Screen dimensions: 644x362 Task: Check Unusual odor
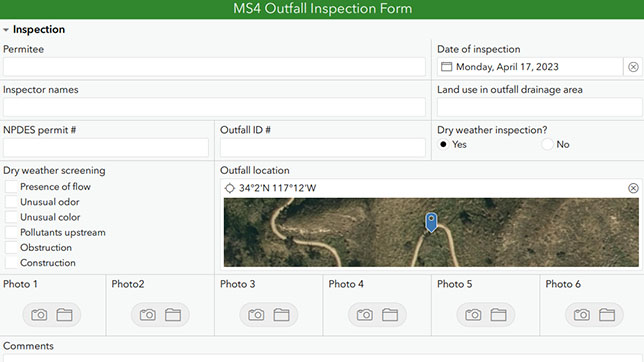click(x=11, y=202)
